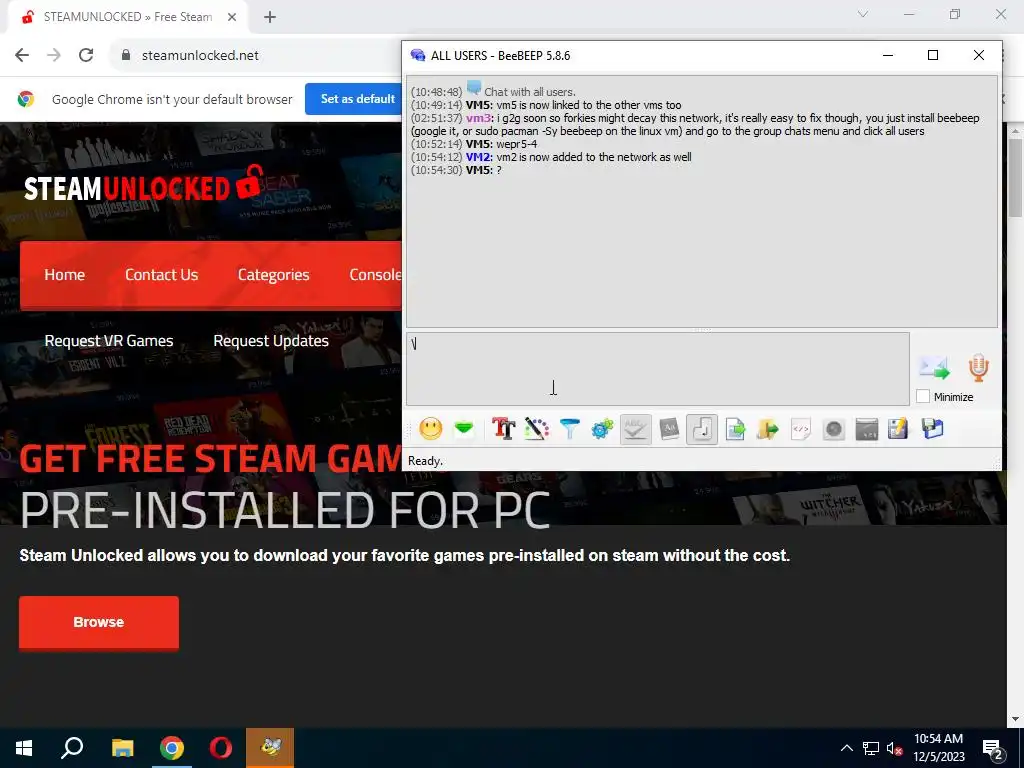
Task: Toggle the word completion dictionary icon
Action: coord(669,429)
